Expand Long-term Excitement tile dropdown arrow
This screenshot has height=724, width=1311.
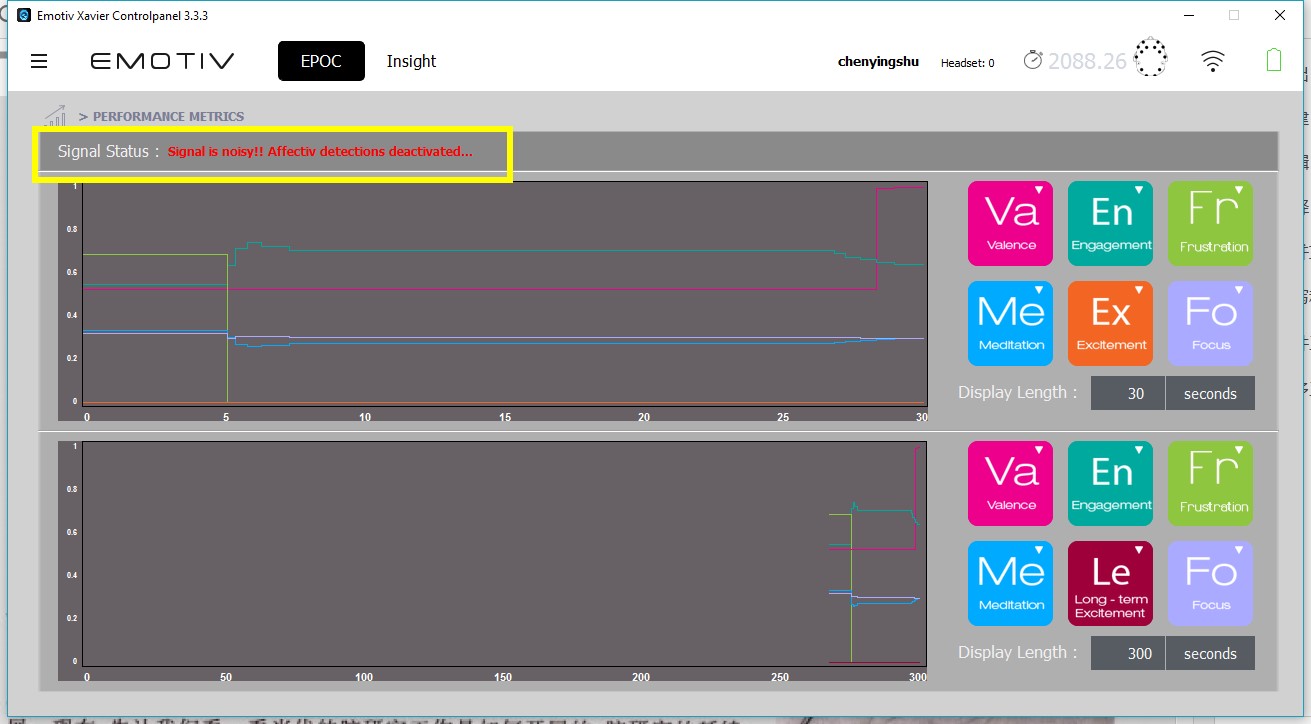[1139, 550]
